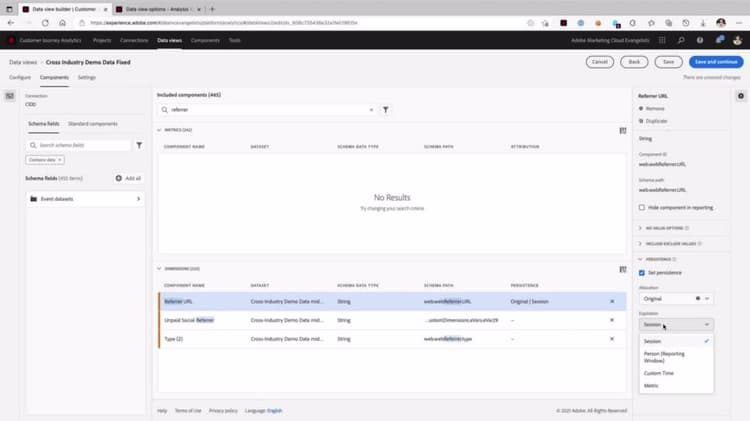This screenshot has height=421, width=750.
Task: Click Remove in the Referrer URL panel
Action: coord(651,109)
